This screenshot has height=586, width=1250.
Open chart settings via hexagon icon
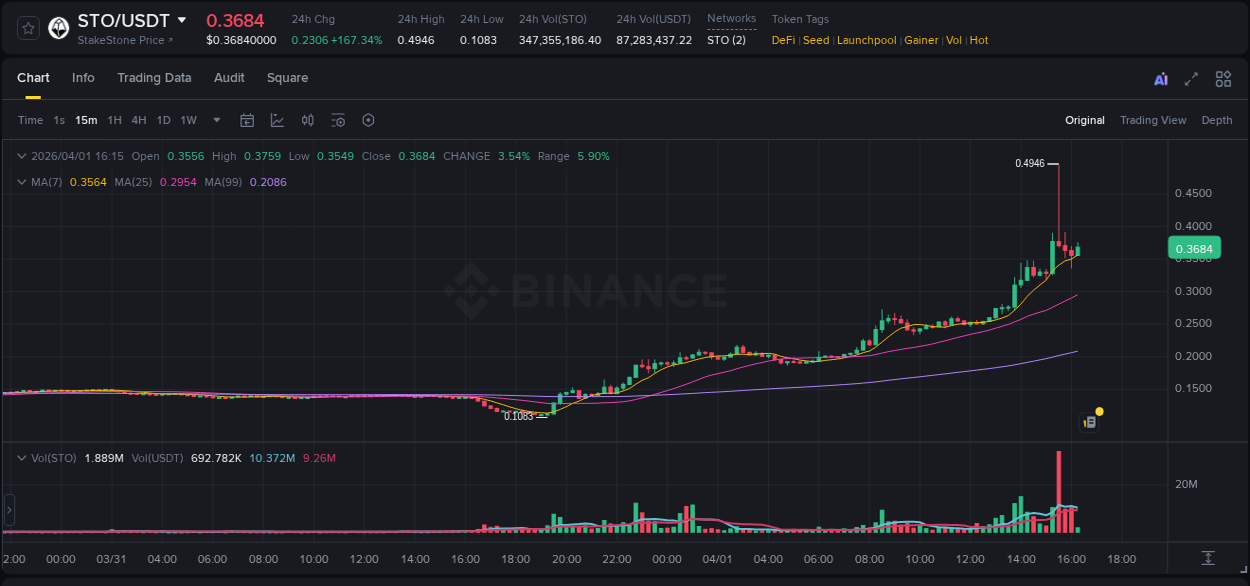[x=368, y=120]
